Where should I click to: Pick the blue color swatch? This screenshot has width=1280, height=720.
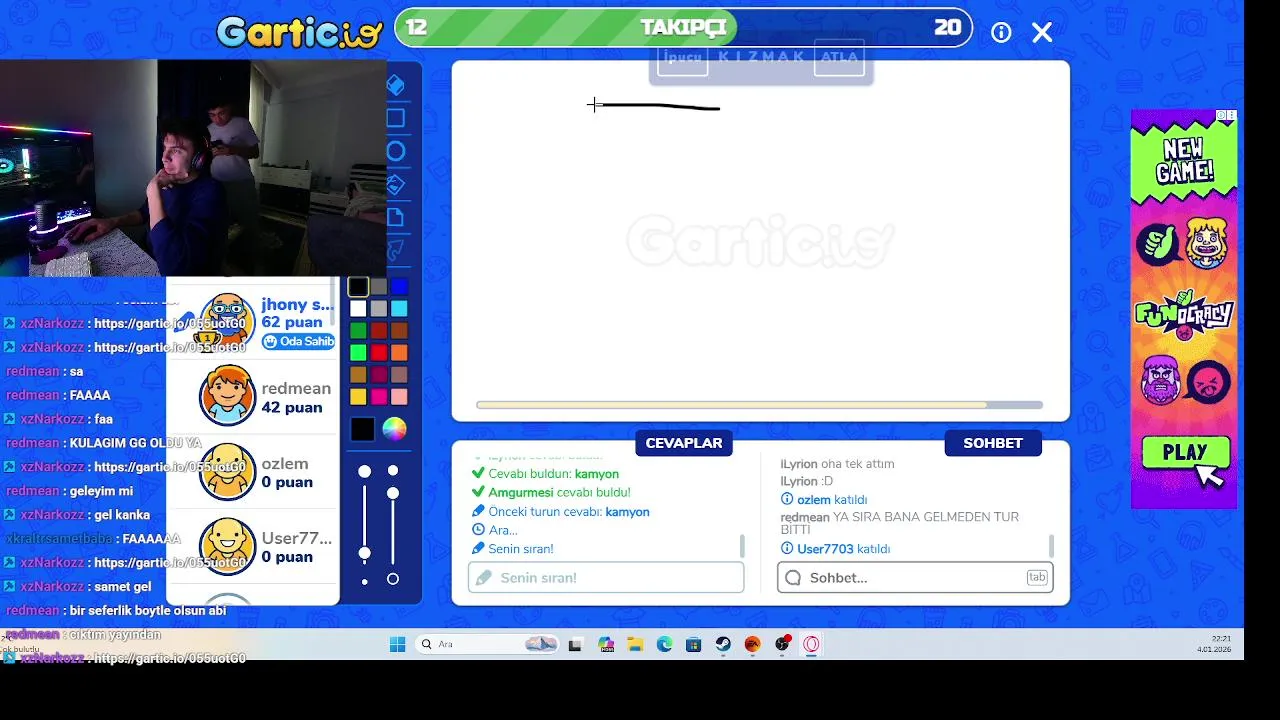[399, 287]
